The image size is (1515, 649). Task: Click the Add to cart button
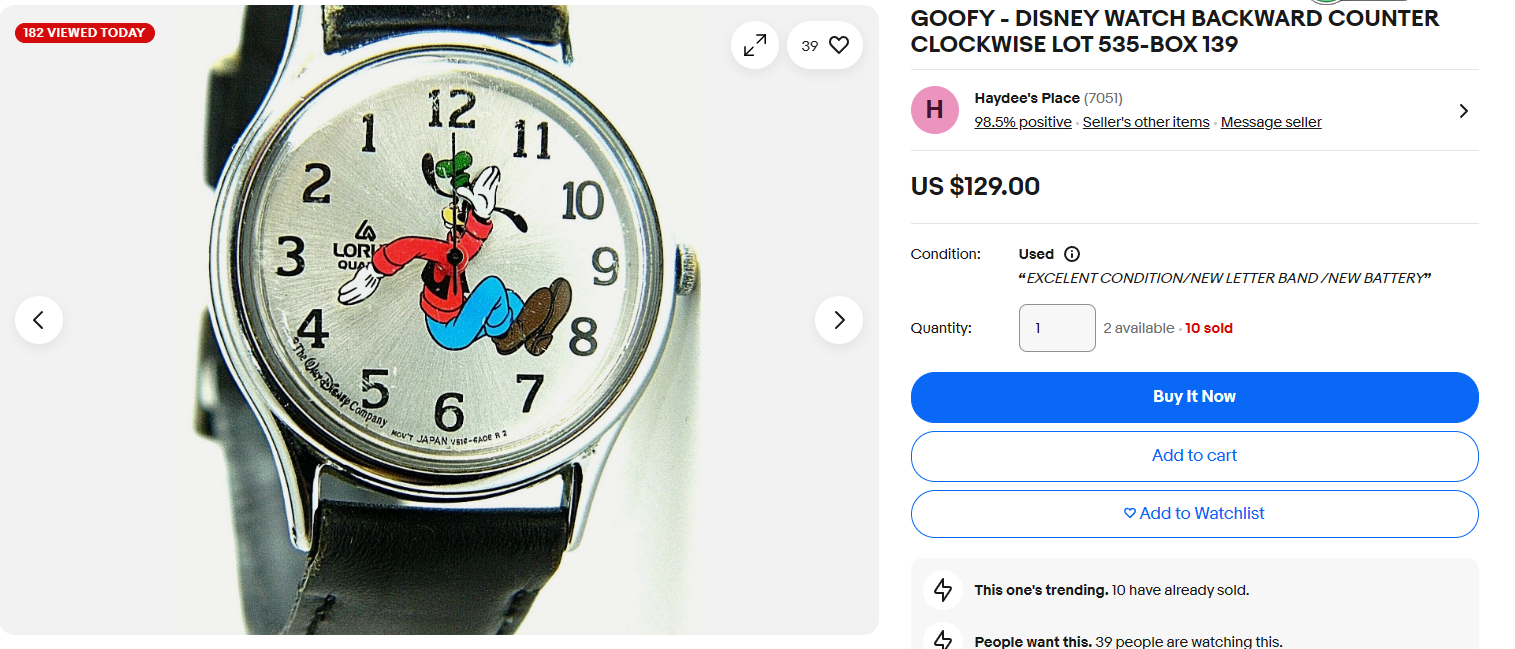click(x=1194, y=456)
